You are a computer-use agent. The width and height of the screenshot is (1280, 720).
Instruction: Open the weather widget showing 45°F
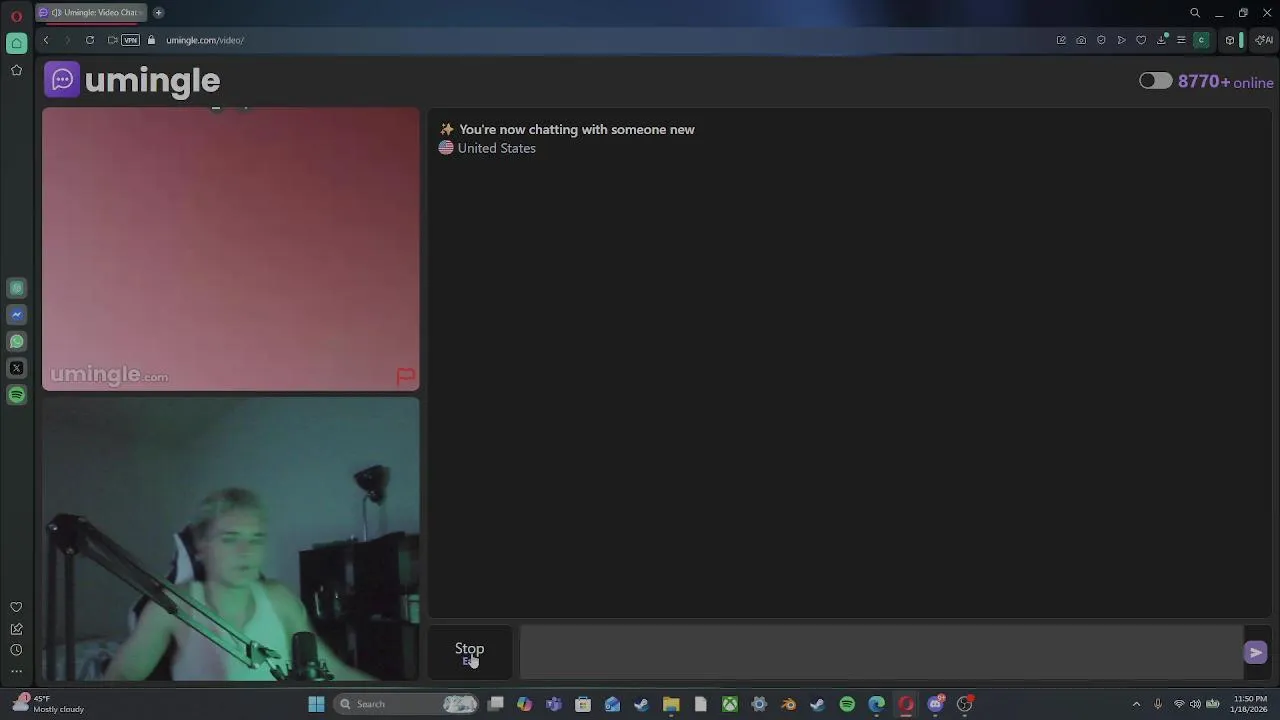pos(48,704)
